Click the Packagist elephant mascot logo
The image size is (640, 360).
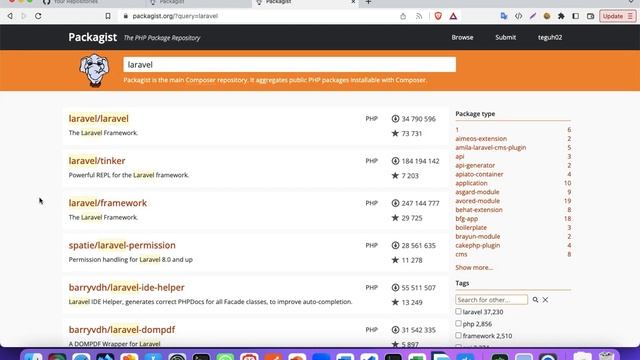point(94,70)
